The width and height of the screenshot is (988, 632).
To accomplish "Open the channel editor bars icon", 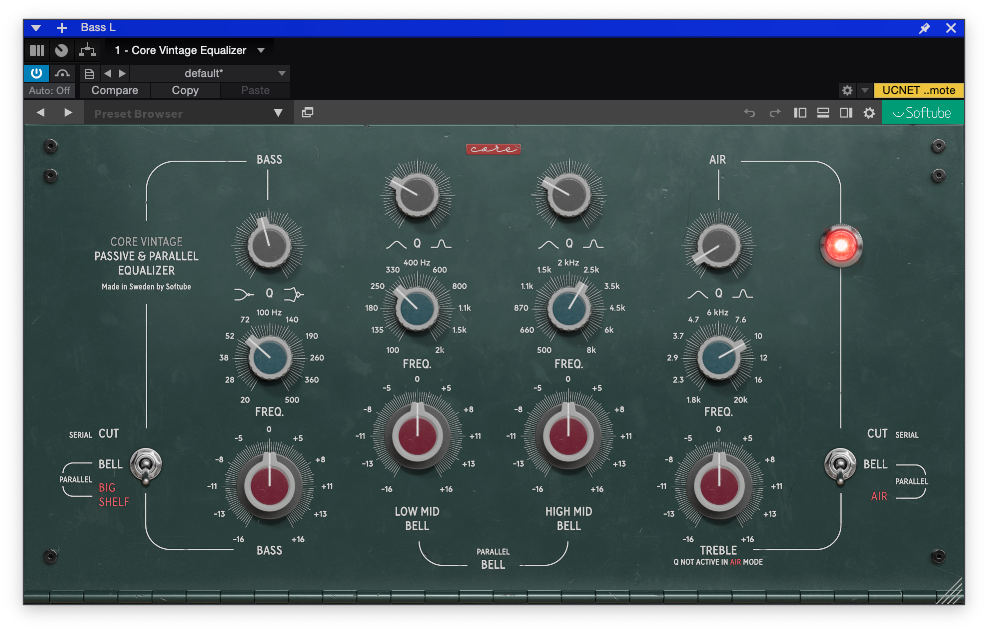I will coord(37,50).
